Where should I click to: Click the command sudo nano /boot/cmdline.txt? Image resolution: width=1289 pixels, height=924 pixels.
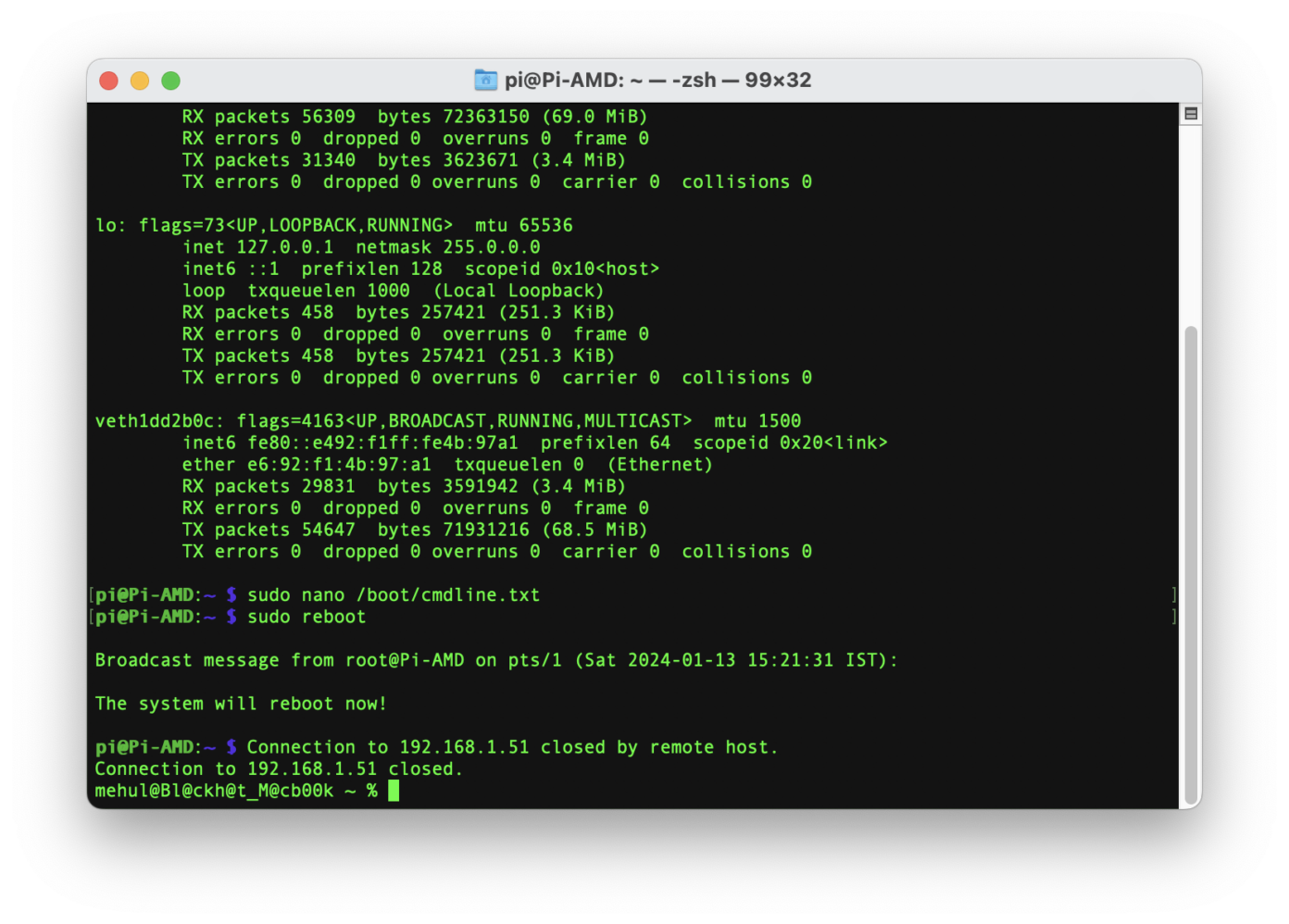[393, 595]
